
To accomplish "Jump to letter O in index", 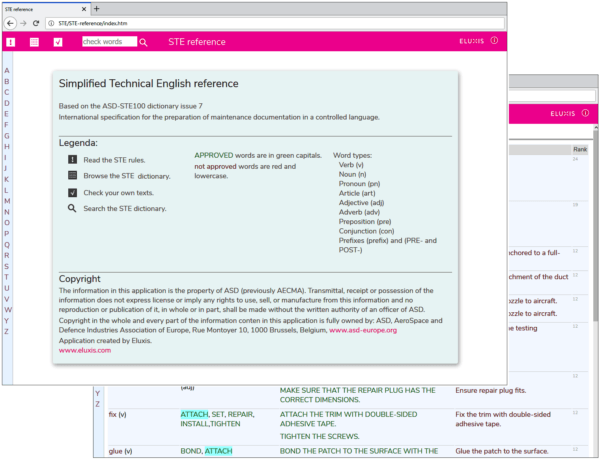I will [x=7, y=223].
